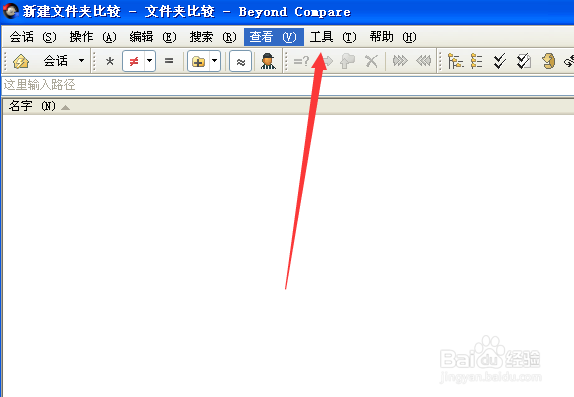Toggle ignore minor differences (≈) button
Image resolution: width=574 pixels, height=397 pixels.
coord(241,62)
